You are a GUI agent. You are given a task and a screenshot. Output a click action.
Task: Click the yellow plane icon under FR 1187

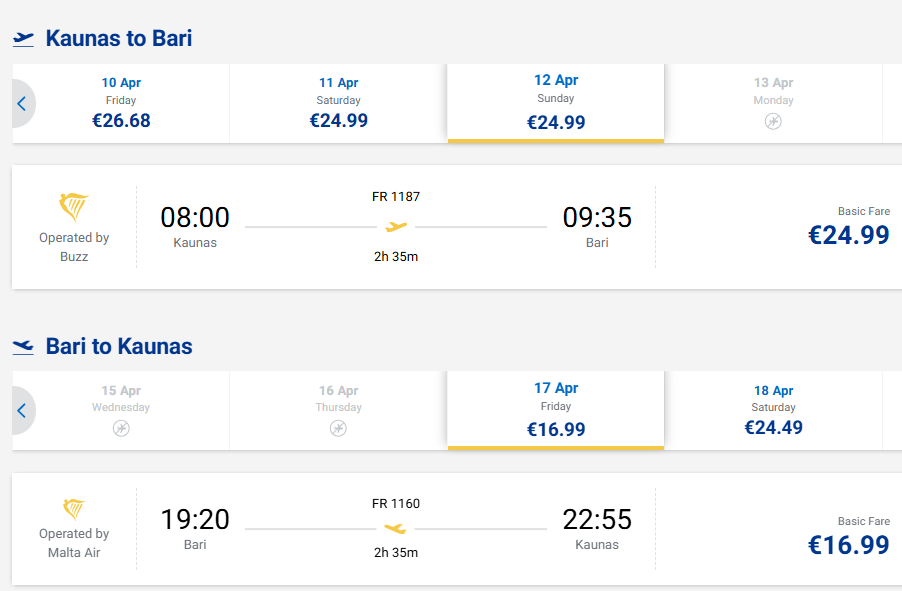tap(396, 227)
